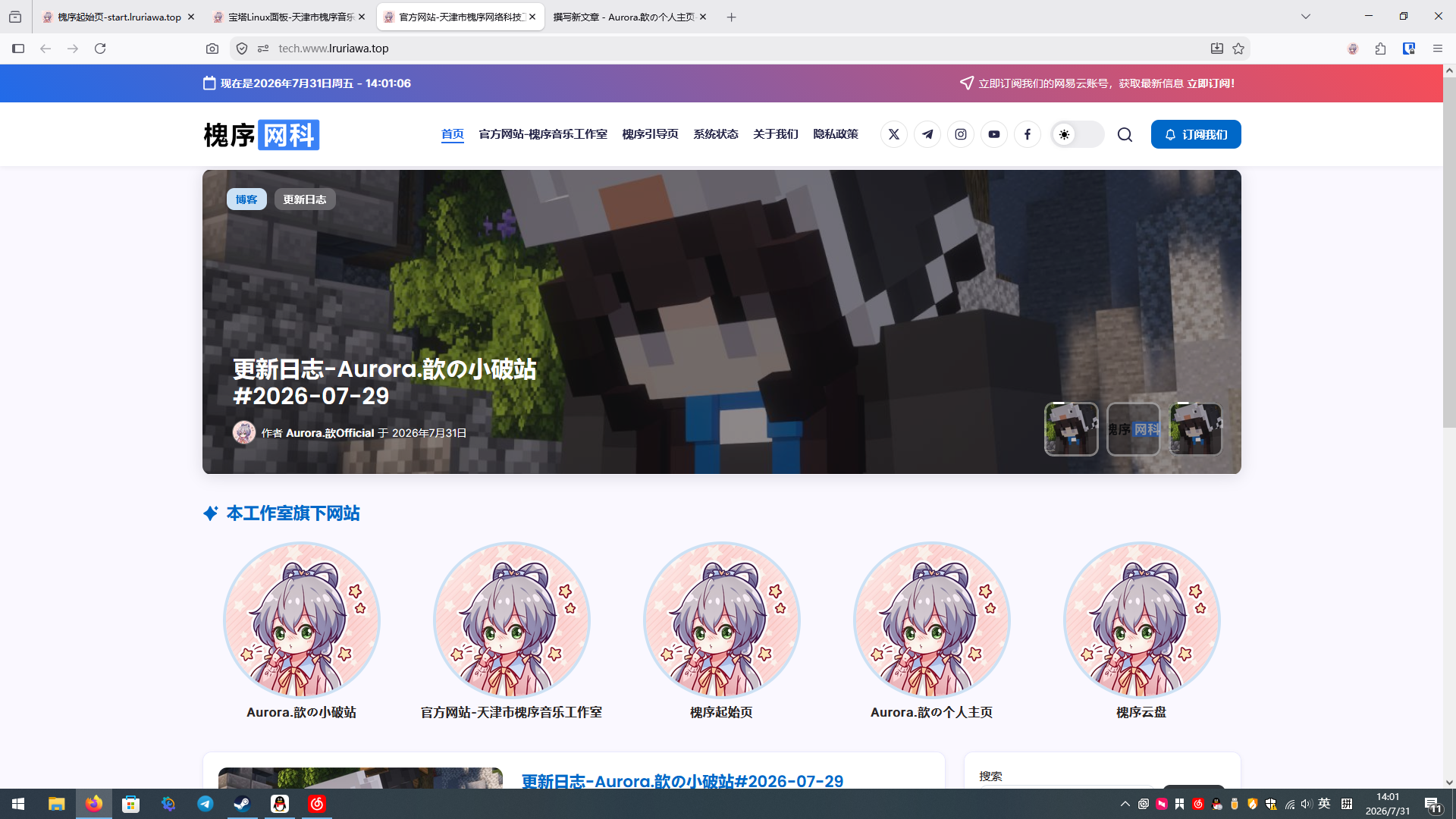Open the 关于我们 nav item

tap(776, 134)
